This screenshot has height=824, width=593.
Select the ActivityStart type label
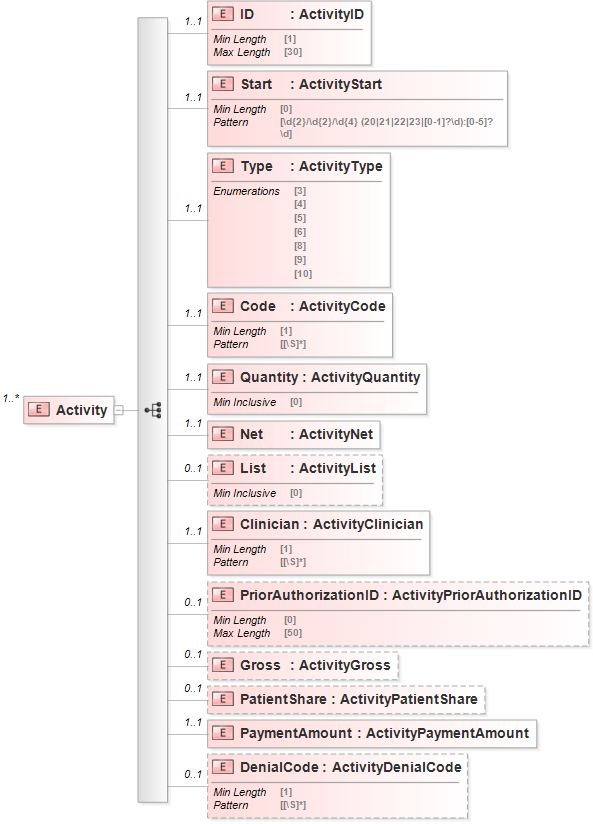[340, 84]
